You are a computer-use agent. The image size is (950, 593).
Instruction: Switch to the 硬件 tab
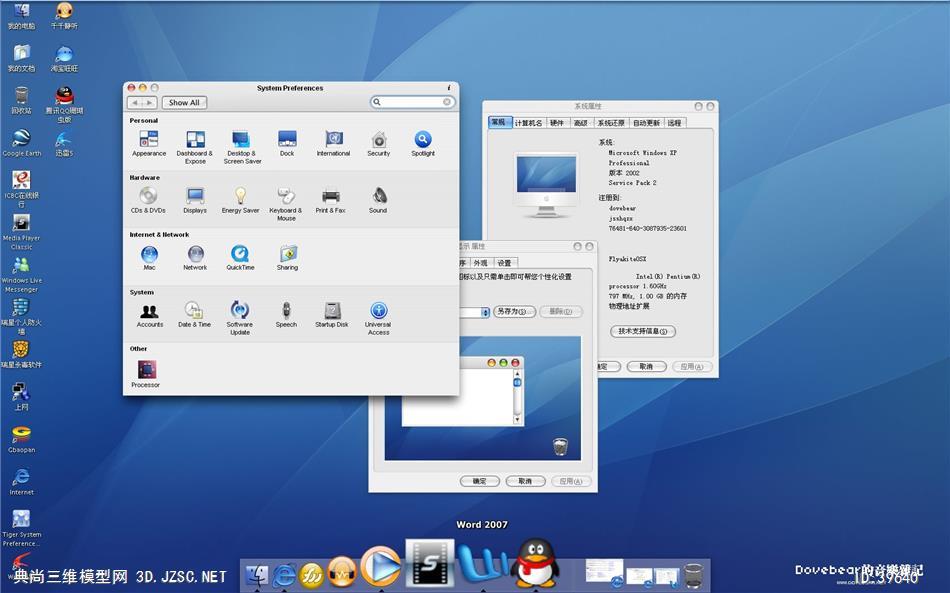pyautogui.click(x=557, y=123)
